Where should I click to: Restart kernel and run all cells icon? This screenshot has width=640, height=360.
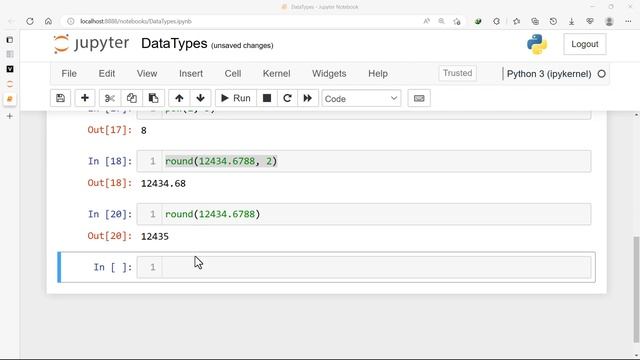308,98
